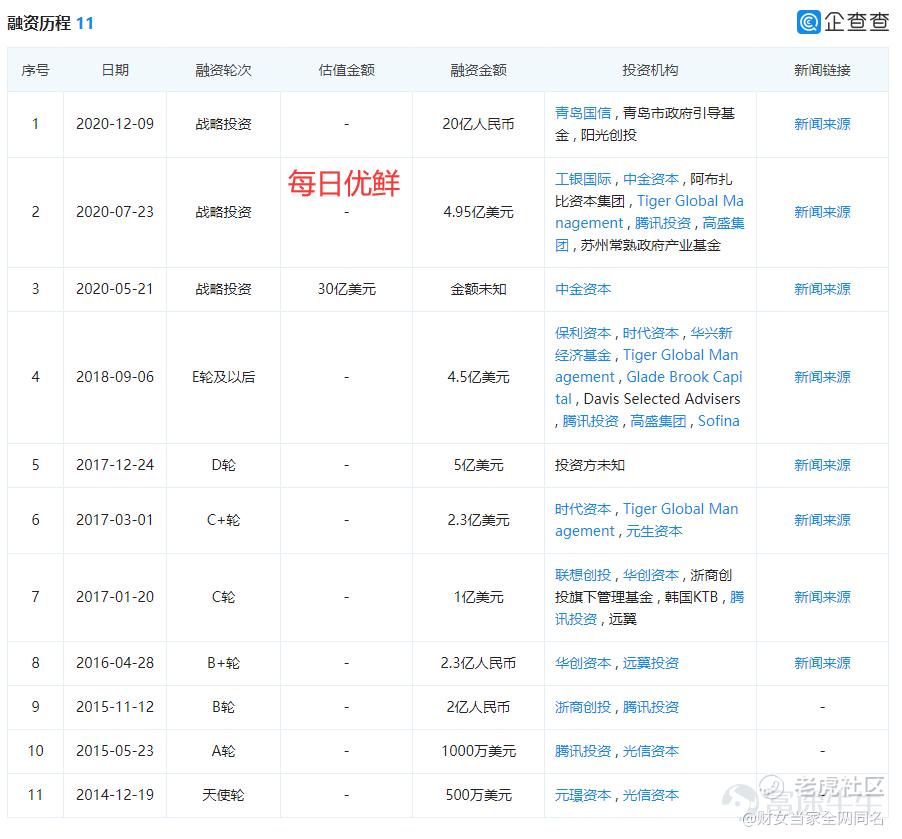Image resolution: width=902 pixels, height=839 pixels.
Task: Click the 投资机构 column header
Action: tap(650, 71)
